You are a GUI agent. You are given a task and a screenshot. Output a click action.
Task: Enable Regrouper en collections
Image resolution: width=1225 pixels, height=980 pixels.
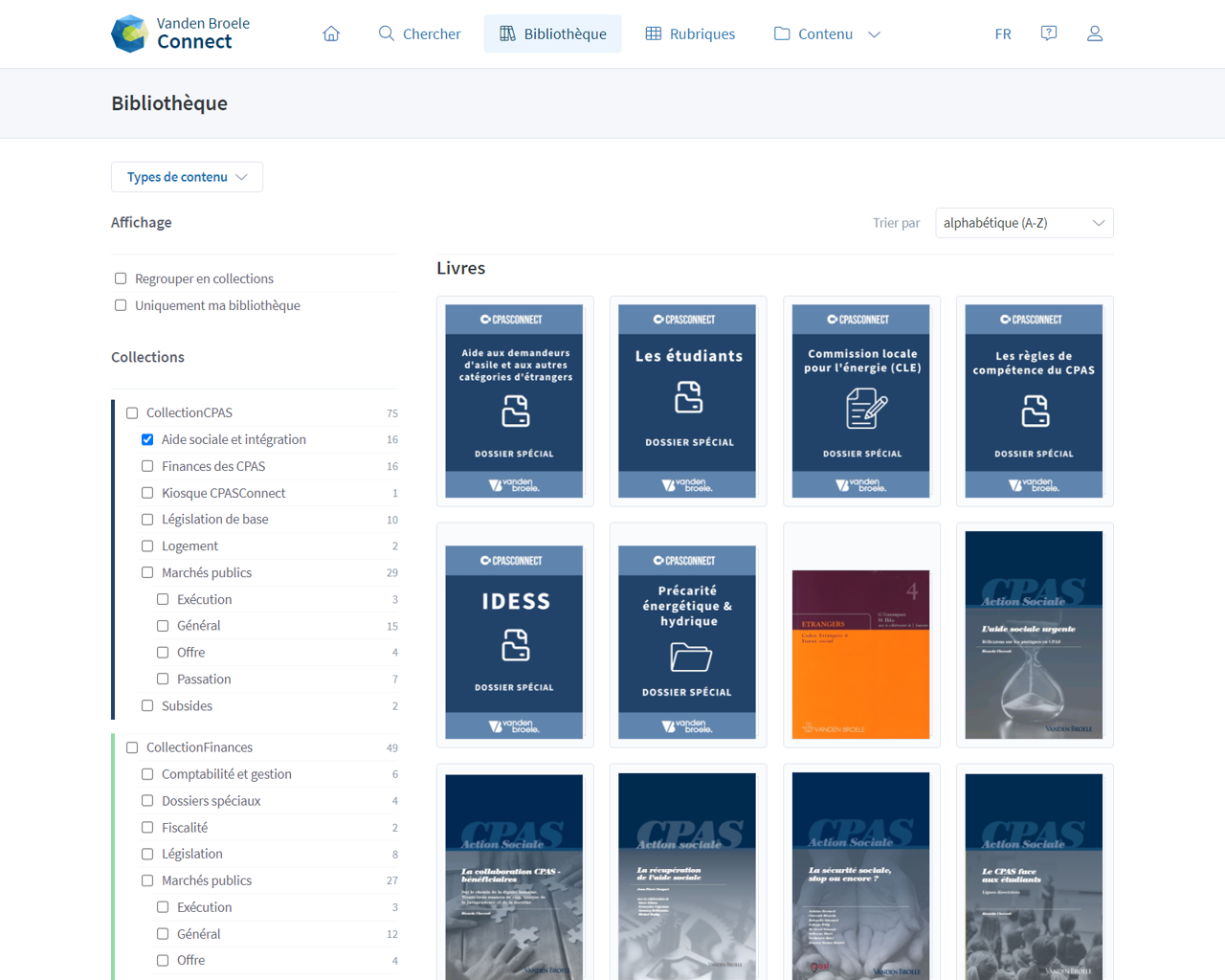[x=121, y=278]
